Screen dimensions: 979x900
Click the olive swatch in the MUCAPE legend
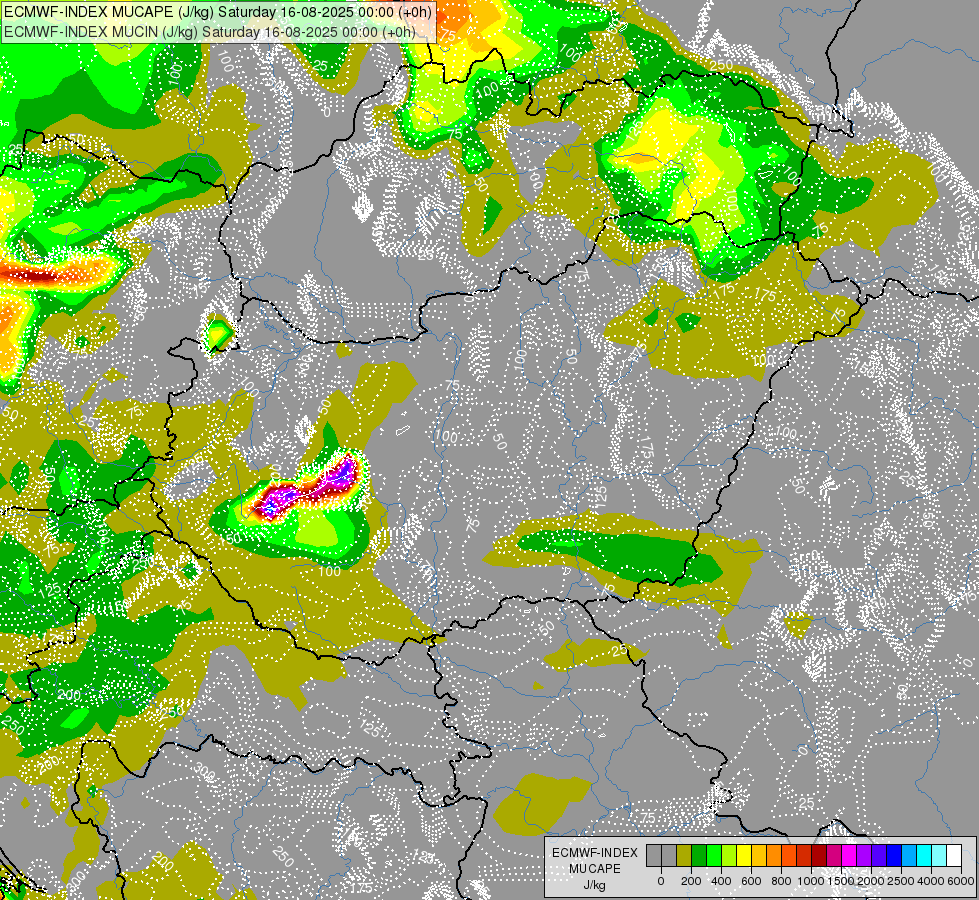[x=684, y=855]
